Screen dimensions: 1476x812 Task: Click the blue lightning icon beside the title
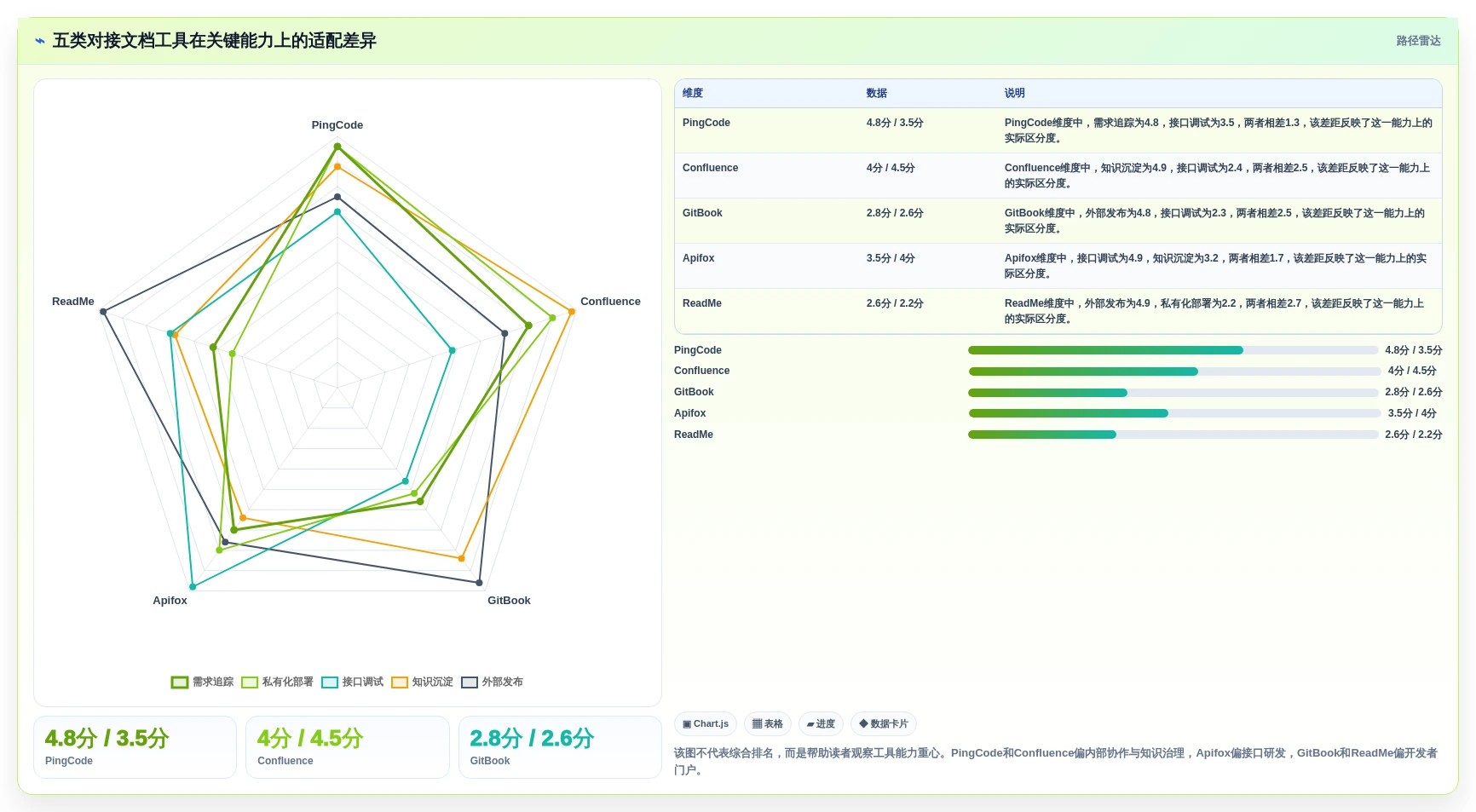(x=40, y=41)
